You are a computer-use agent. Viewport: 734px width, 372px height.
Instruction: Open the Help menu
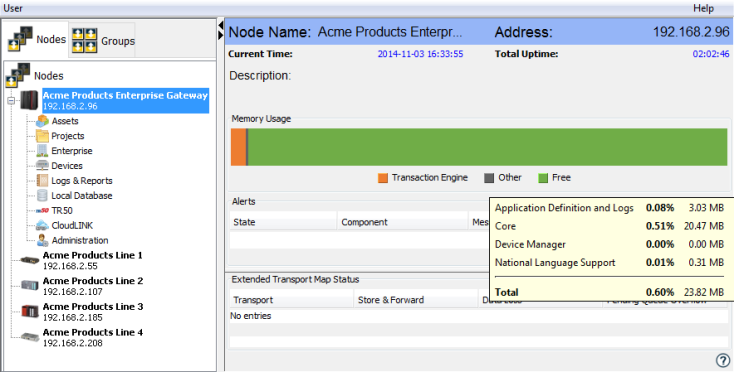point(703,8)
